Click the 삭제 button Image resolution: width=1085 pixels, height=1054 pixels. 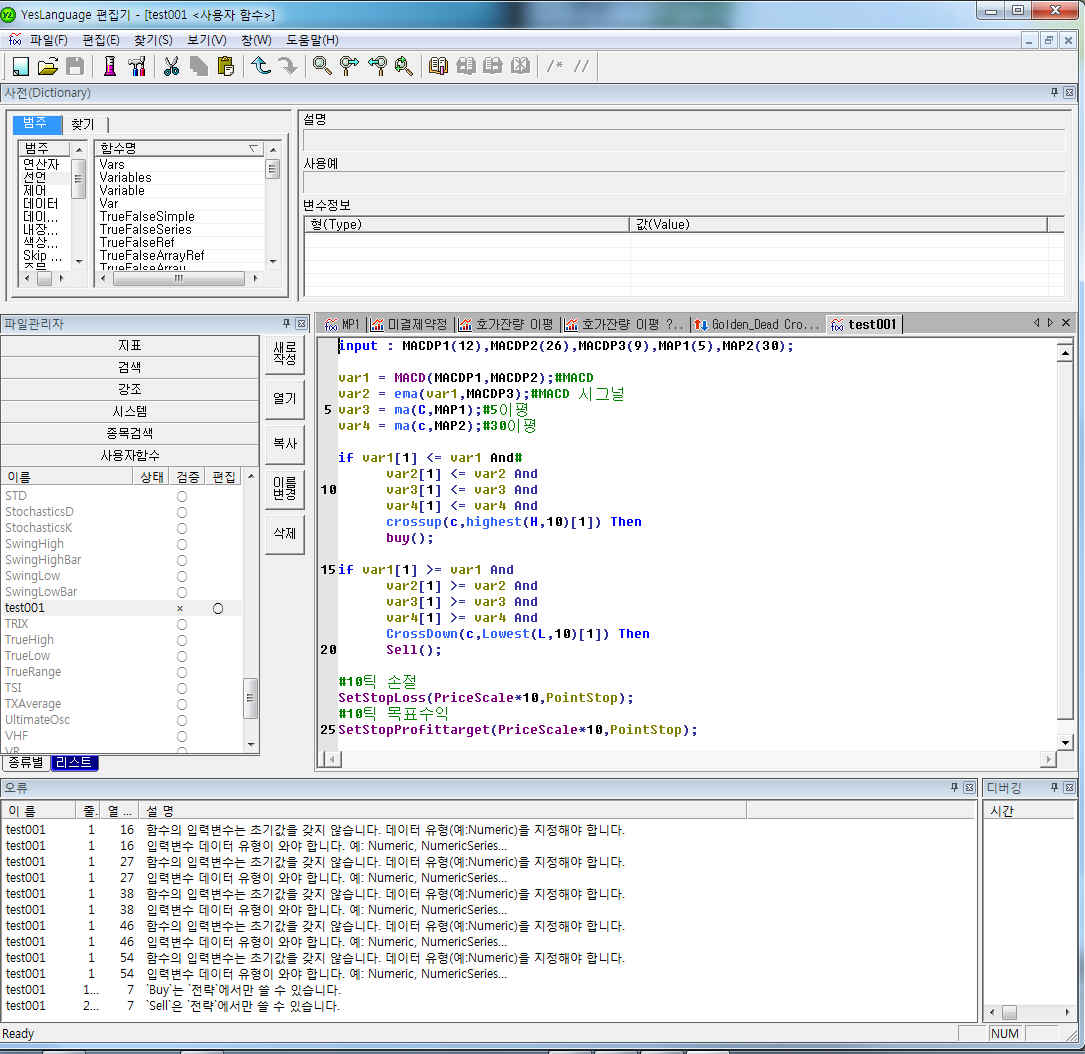(284, 534)
